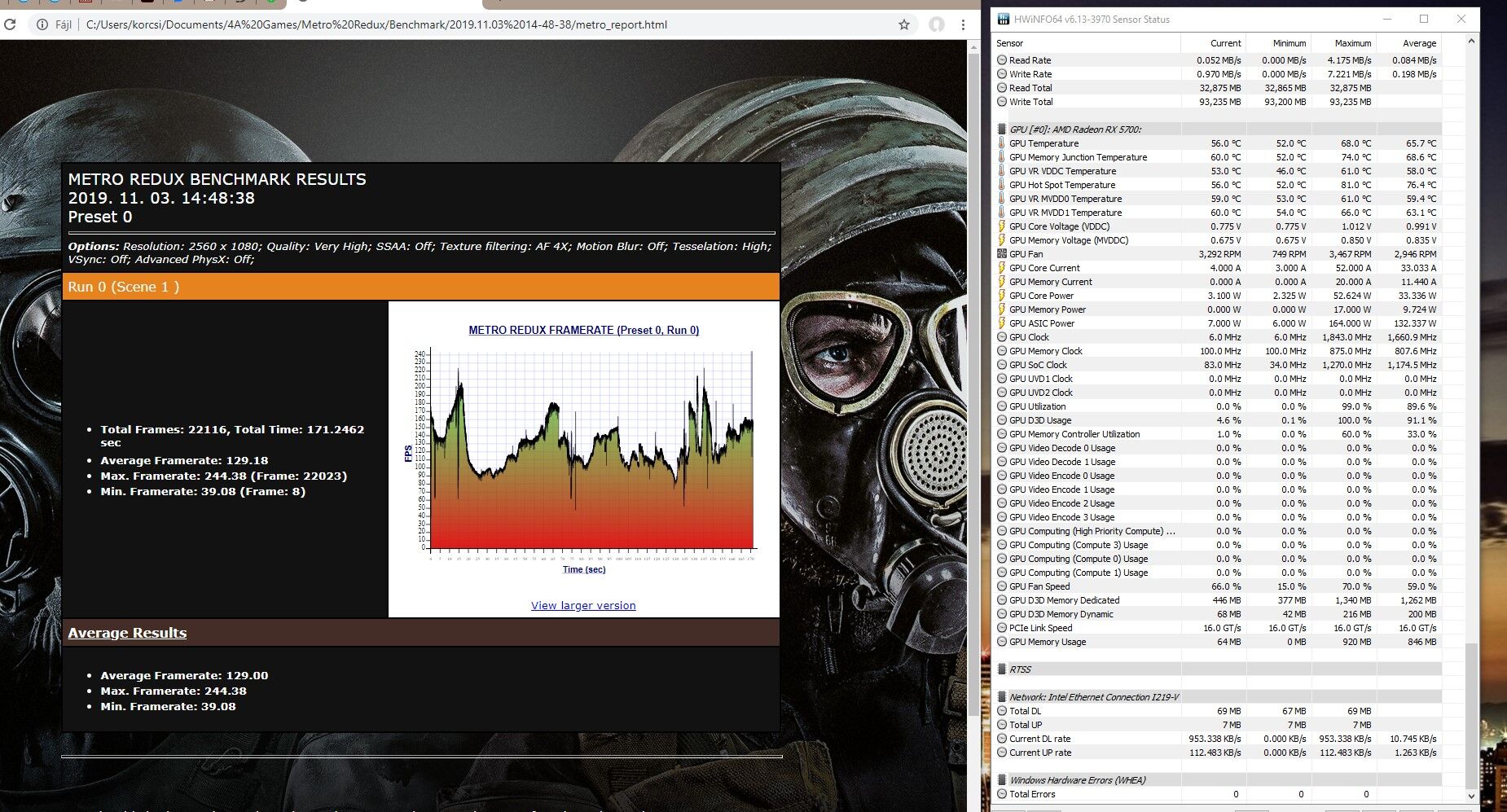
Task: Click the browser page scrollbar up arrow
Action: pyautogui.click(x=973, y=47)
